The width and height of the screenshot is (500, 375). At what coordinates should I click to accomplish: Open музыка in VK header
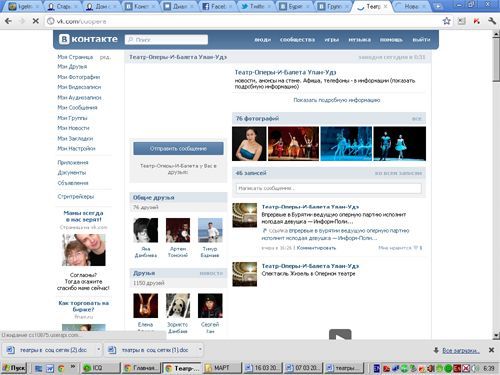click(359, 40)
